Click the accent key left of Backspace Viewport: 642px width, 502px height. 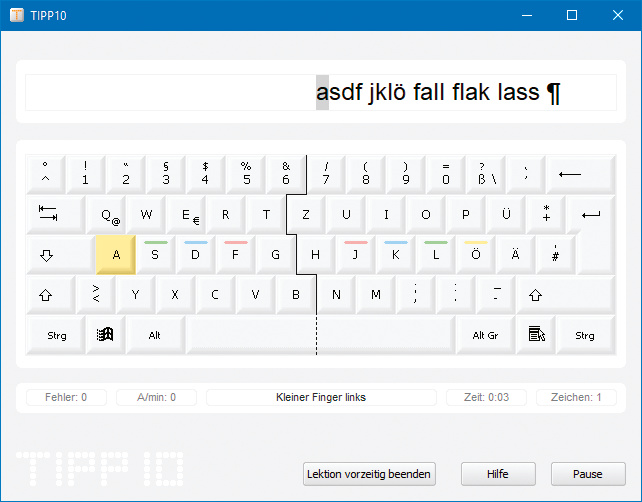(526, 174)
